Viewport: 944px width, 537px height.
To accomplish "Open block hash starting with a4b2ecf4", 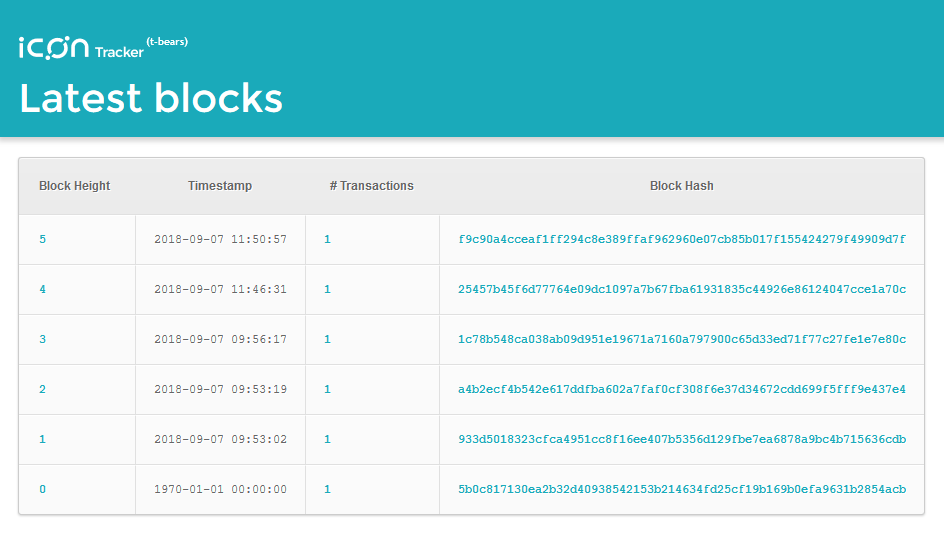I will (682, 390).
